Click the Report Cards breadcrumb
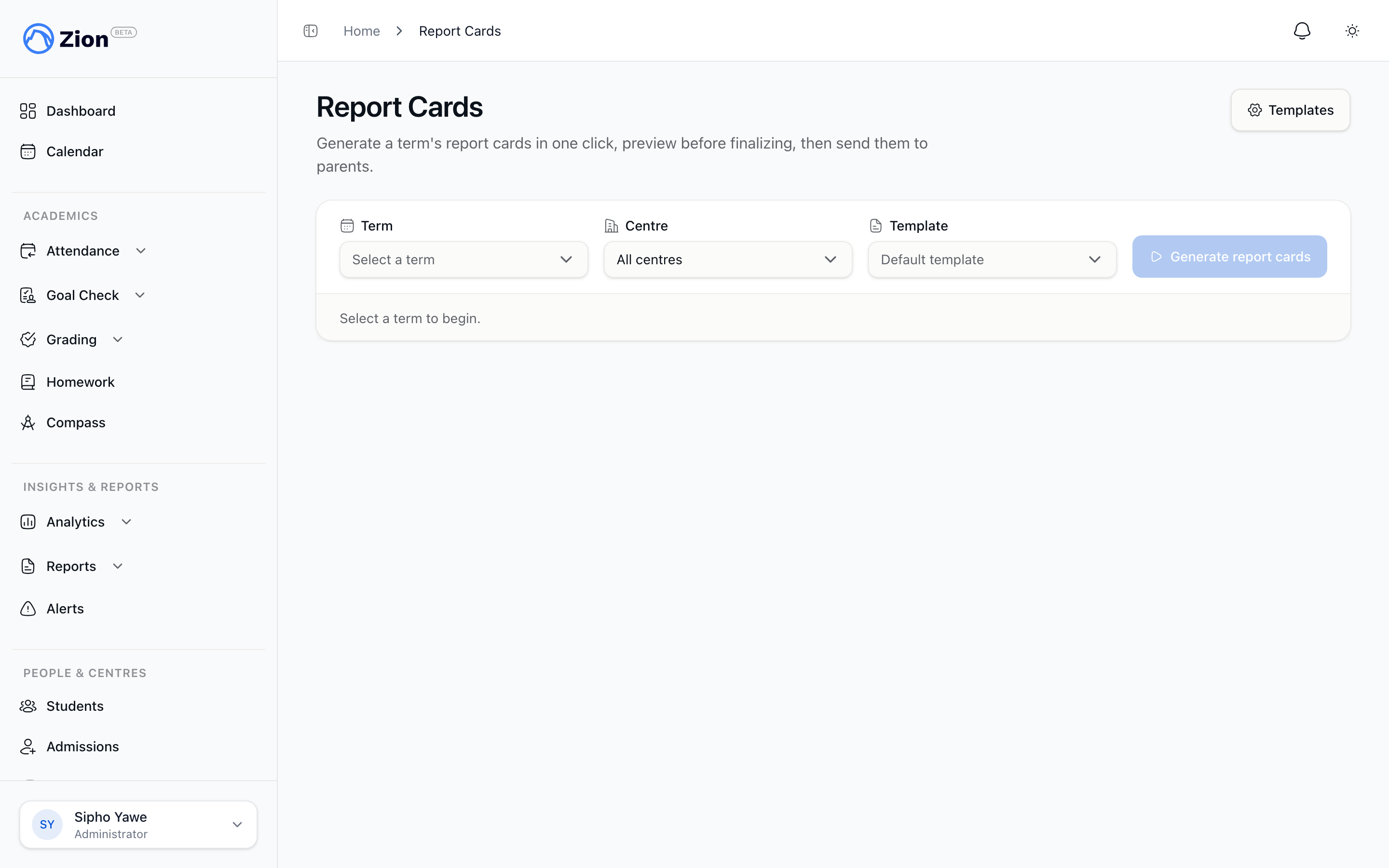This screenshot has width=1389, height=868. click(460, 31)
